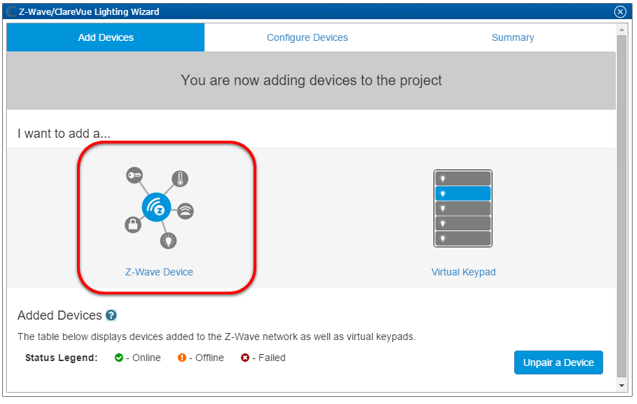Click the Status Legend label
The image size is (637, 404).
pos(61,358)
